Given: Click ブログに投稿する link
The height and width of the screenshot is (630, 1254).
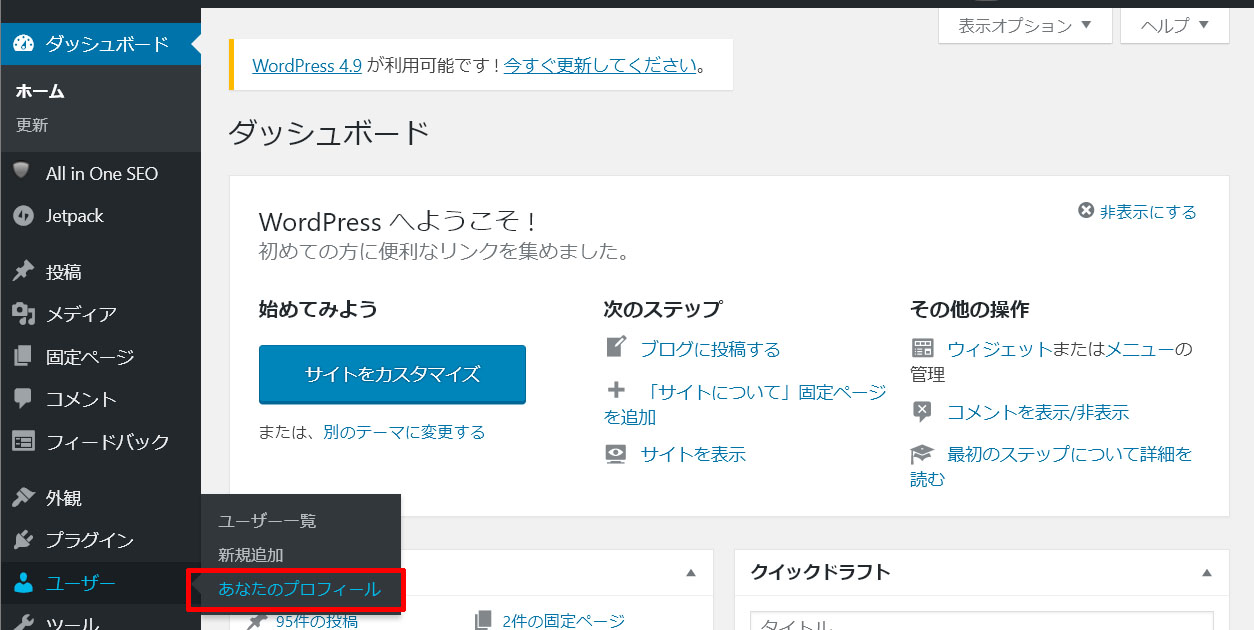Looking at the screenshot, I should [x=710, y=349].
